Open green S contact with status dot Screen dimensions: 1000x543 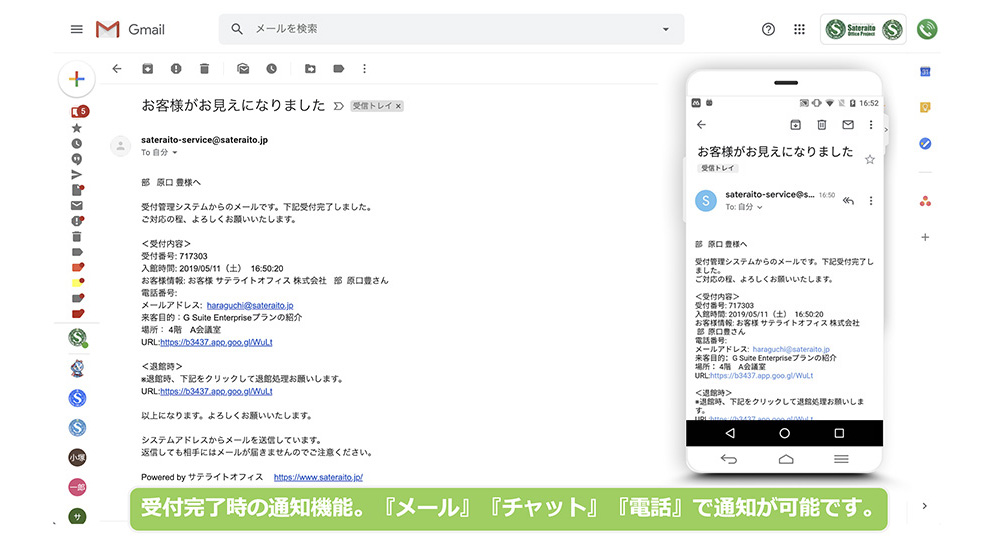point(77,337)
